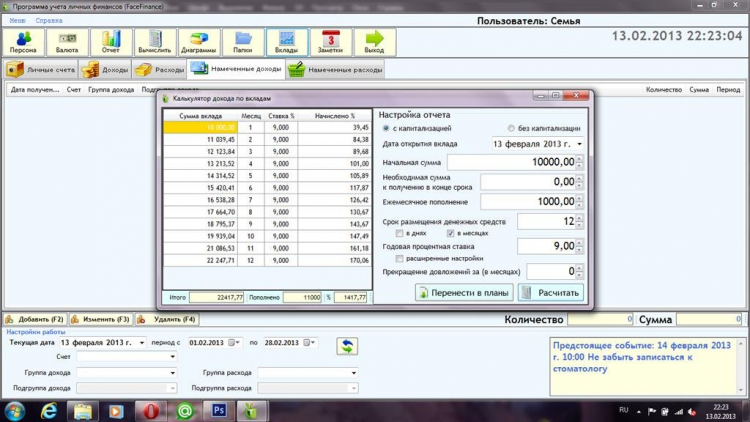This screenshot has height=422, width=750.
Task: Open Mail.ru agent icon on taskbar
Action: 185,411
